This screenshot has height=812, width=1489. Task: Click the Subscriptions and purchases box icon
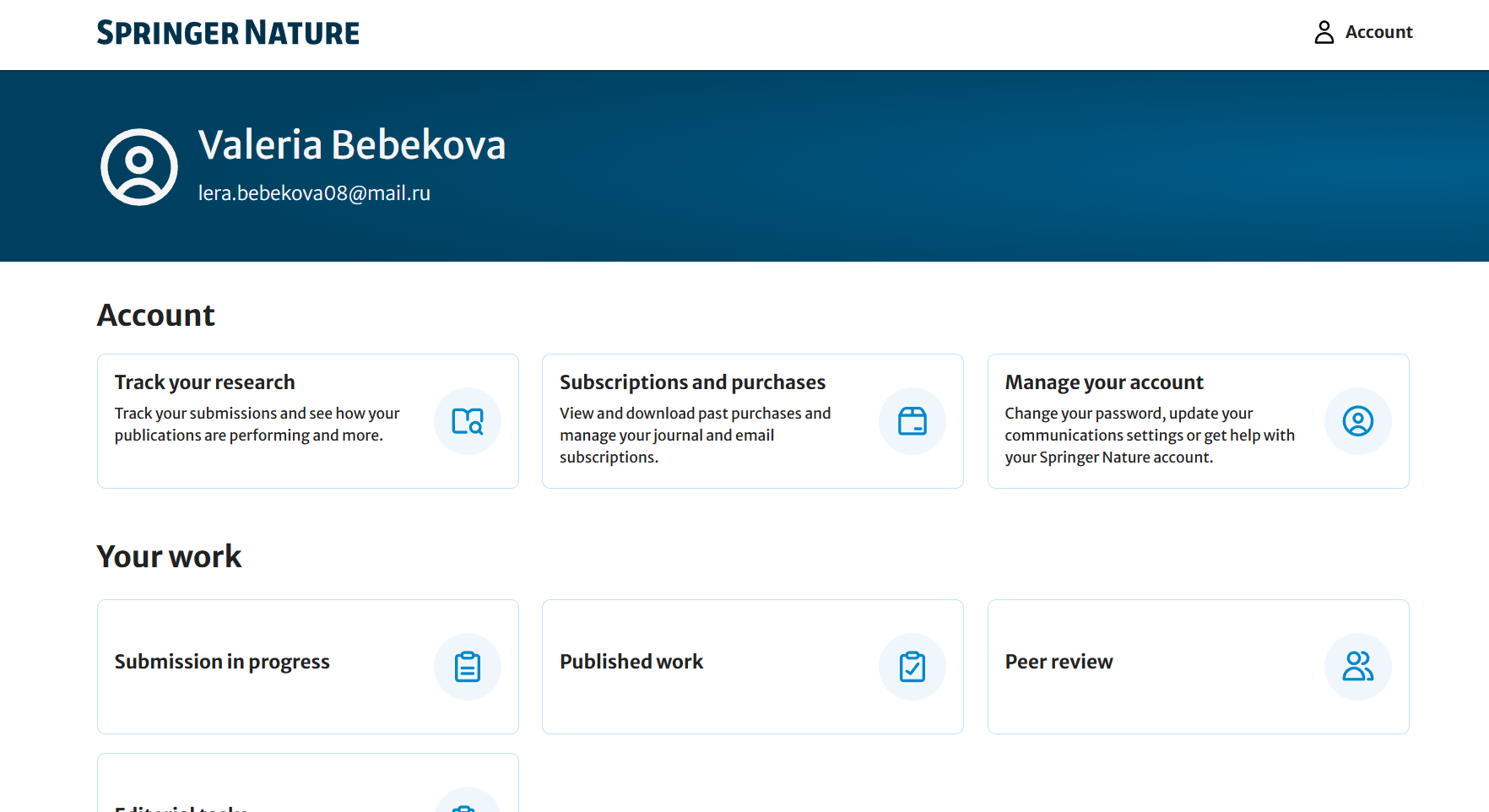[x=912, y=421]
